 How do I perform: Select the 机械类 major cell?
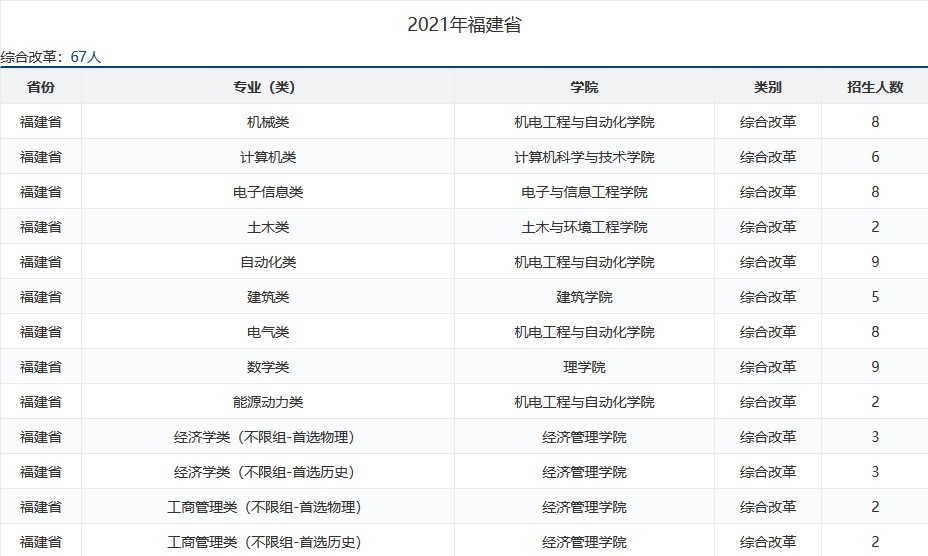coord(268,122)
